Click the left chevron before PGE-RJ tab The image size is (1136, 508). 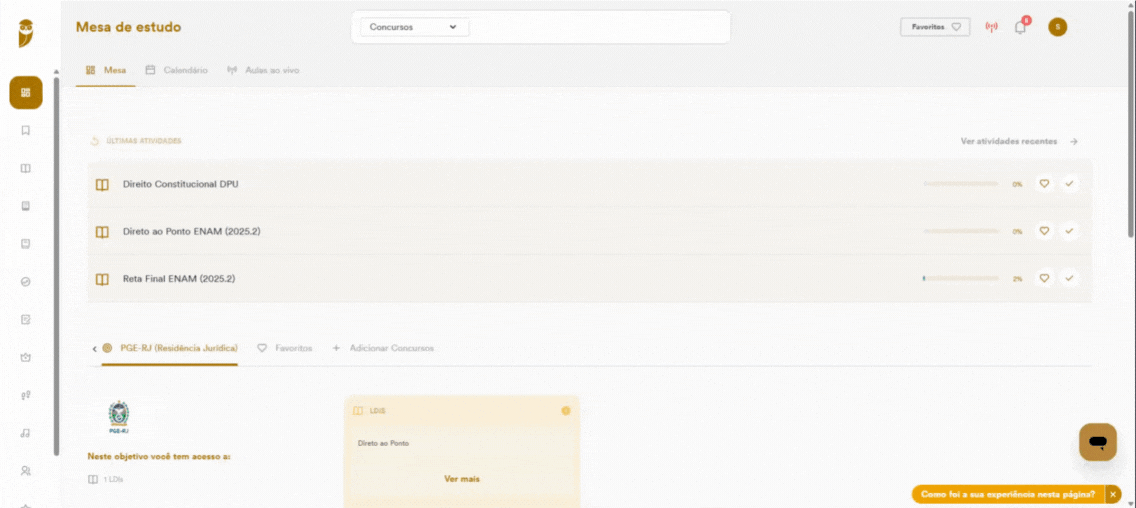coord(95,349)
